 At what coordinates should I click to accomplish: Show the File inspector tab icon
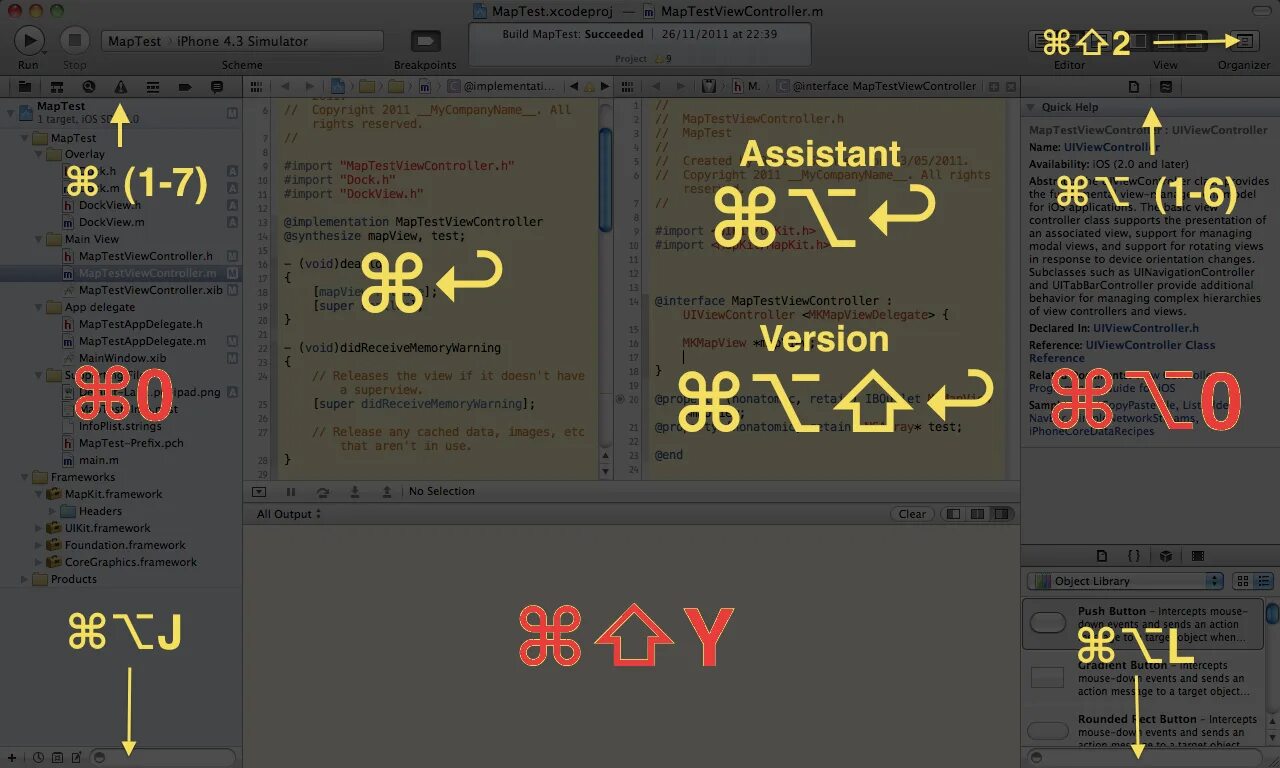pos(1134,87)
